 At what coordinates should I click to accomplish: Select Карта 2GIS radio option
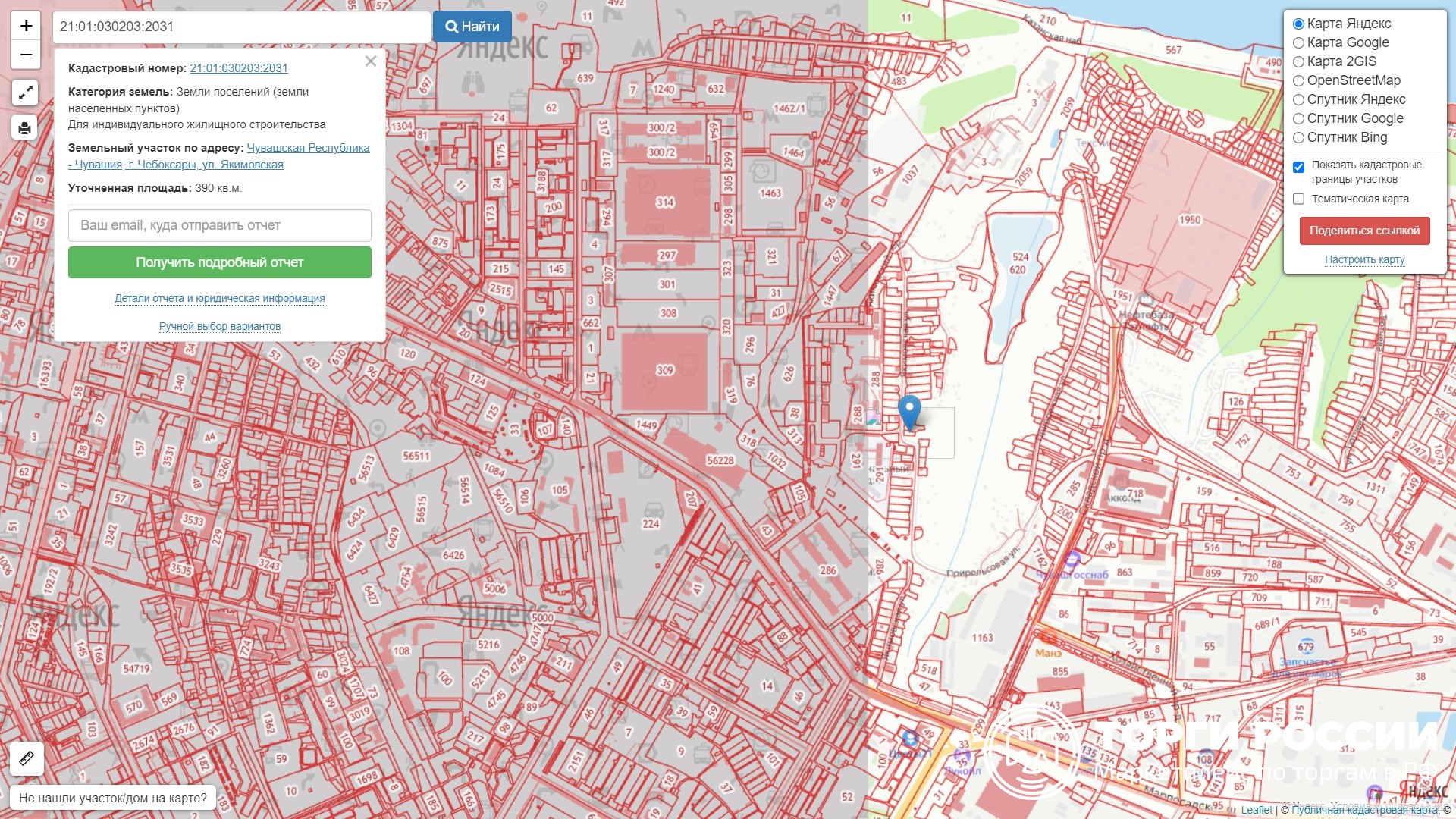tap(1298, 62)
